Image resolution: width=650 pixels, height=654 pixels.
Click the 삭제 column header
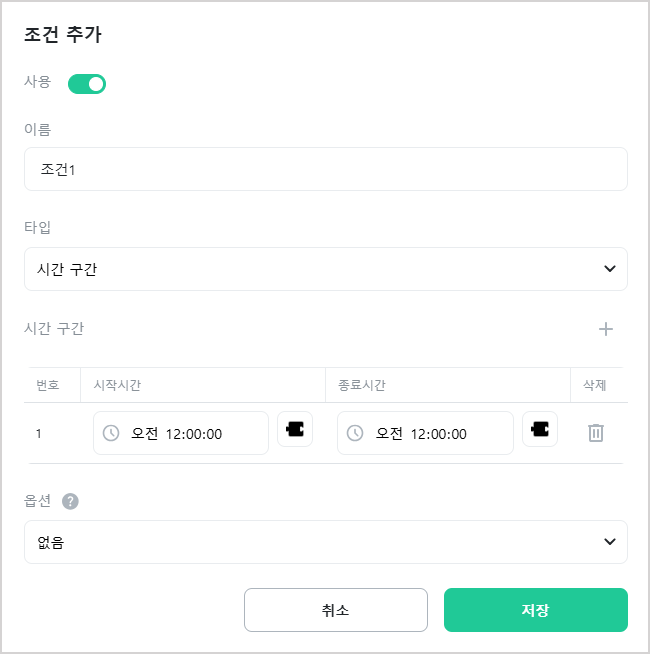595,385
